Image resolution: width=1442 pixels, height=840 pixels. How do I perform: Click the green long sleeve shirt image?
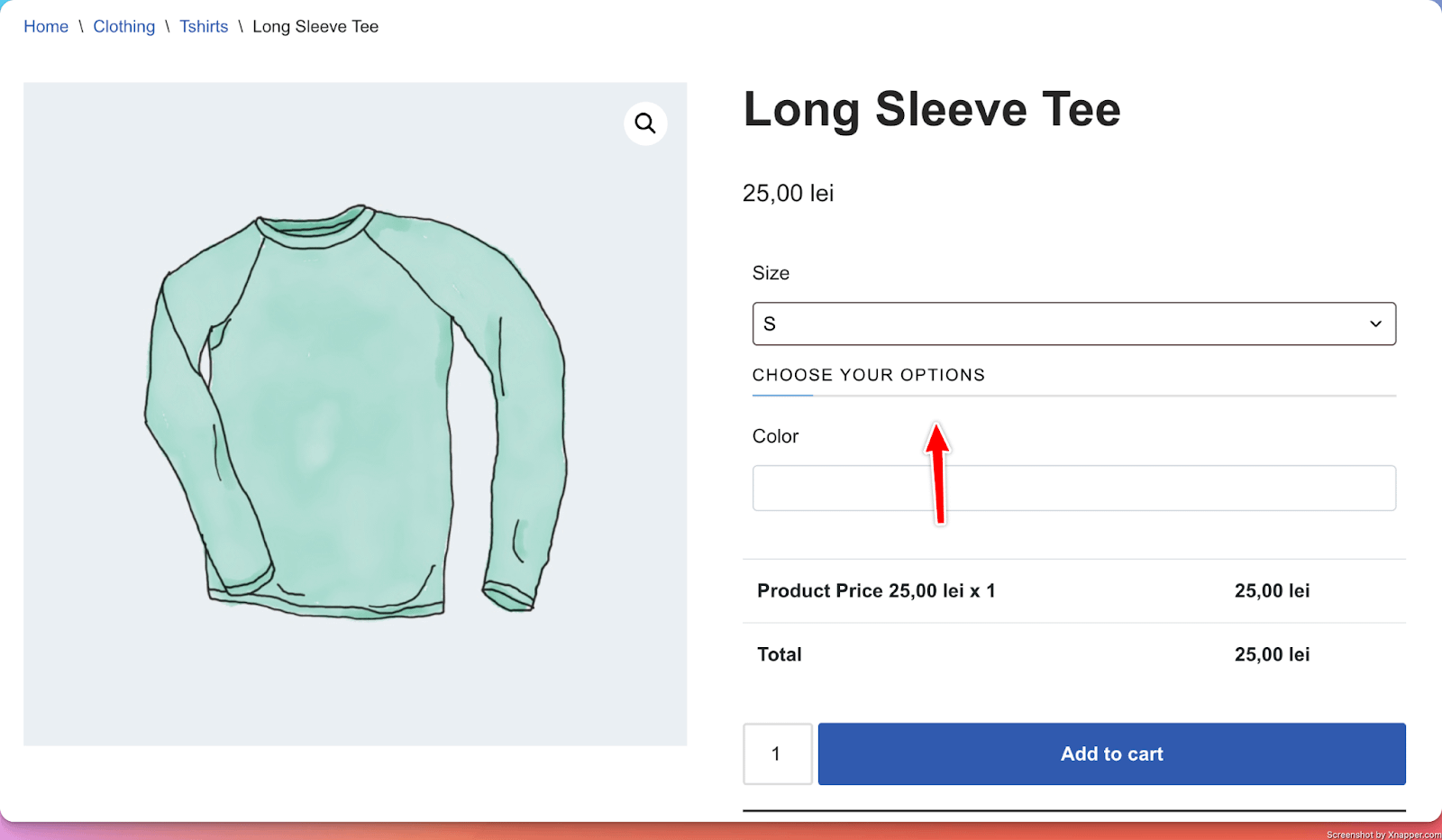(355, 413)
